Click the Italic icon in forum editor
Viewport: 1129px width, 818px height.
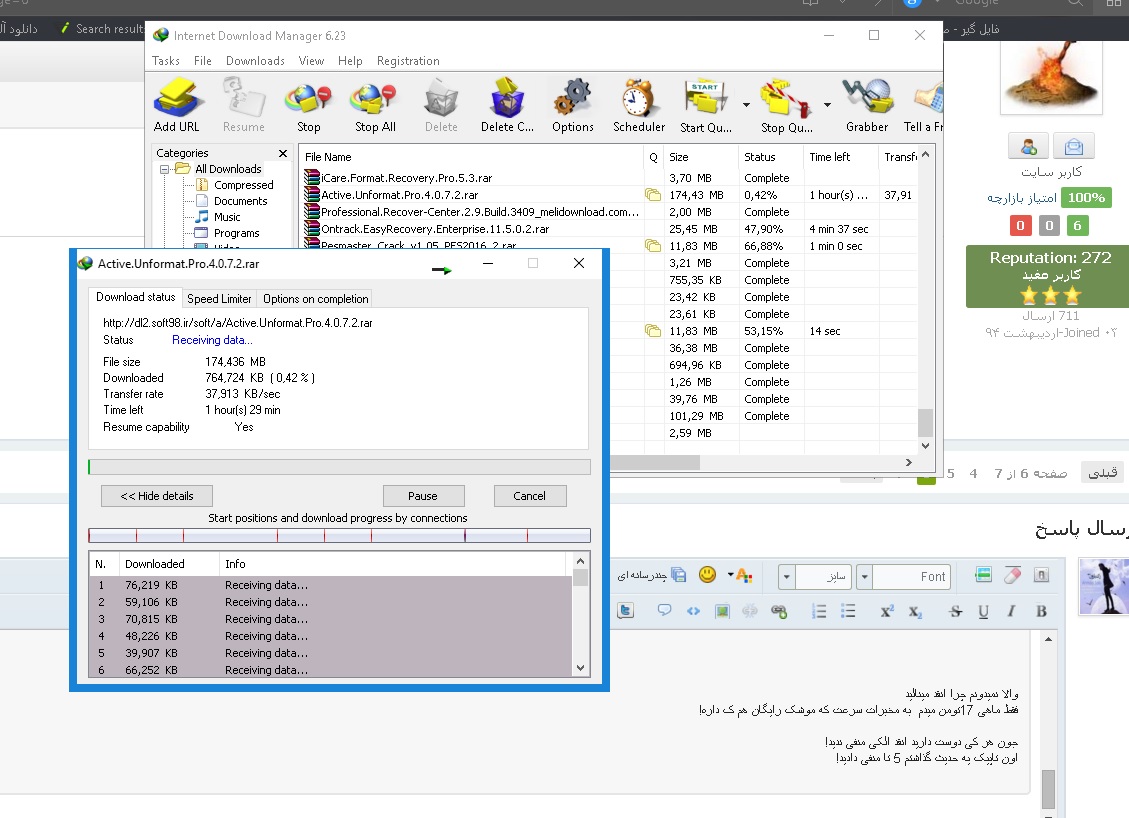(x=1011, y=611)
